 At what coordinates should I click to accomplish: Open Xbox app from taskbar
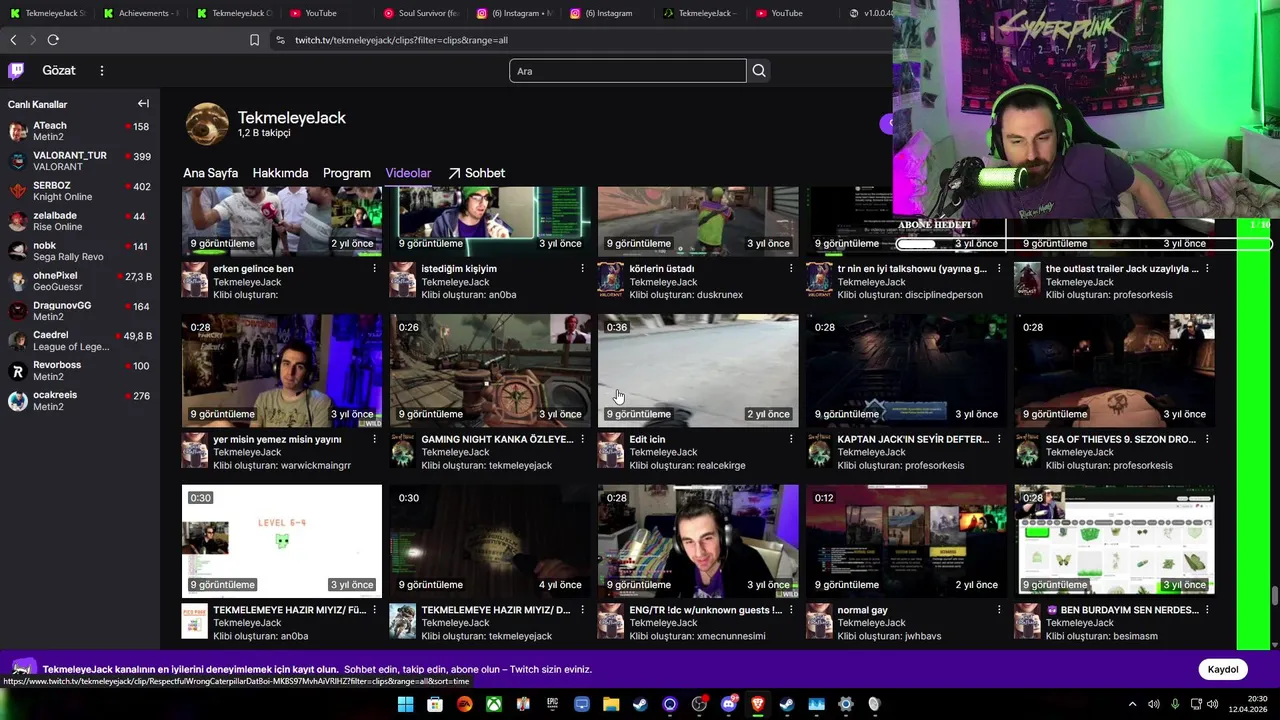coord(493,704)
